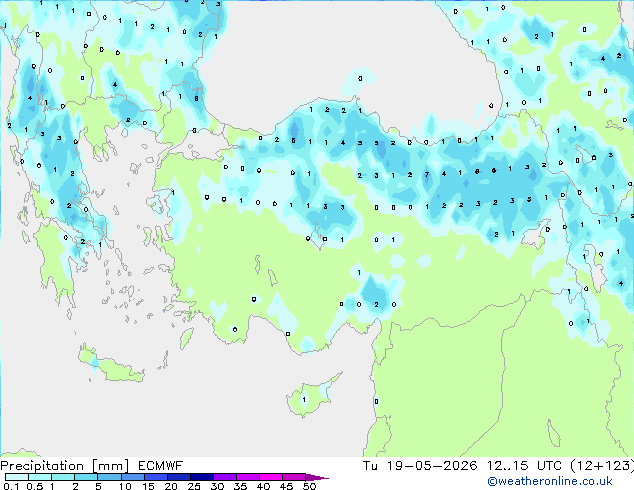Click the 0.1–0.5 mm legend color swatch

click(17, 477)
